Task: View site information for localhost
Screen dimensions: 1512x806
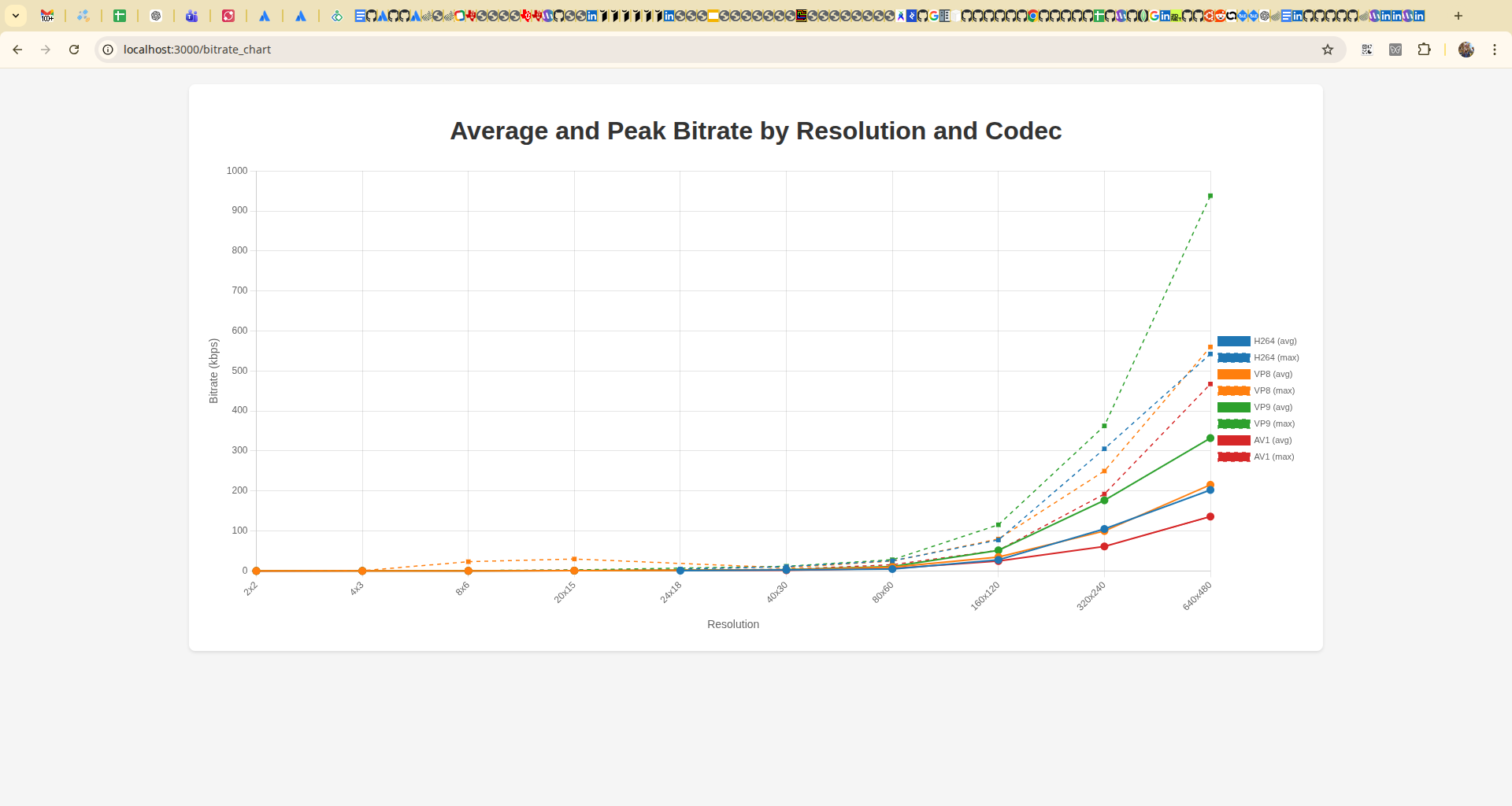Action: point(109,50)
